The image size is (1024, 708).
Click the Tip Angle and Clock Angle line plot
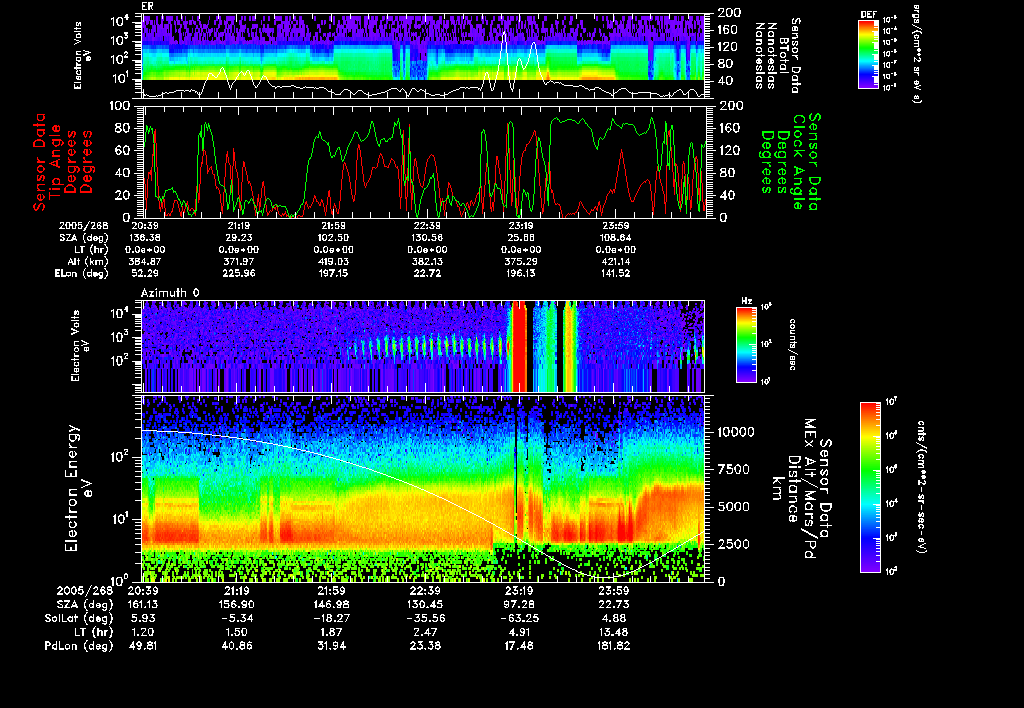(x=425, y=161)
